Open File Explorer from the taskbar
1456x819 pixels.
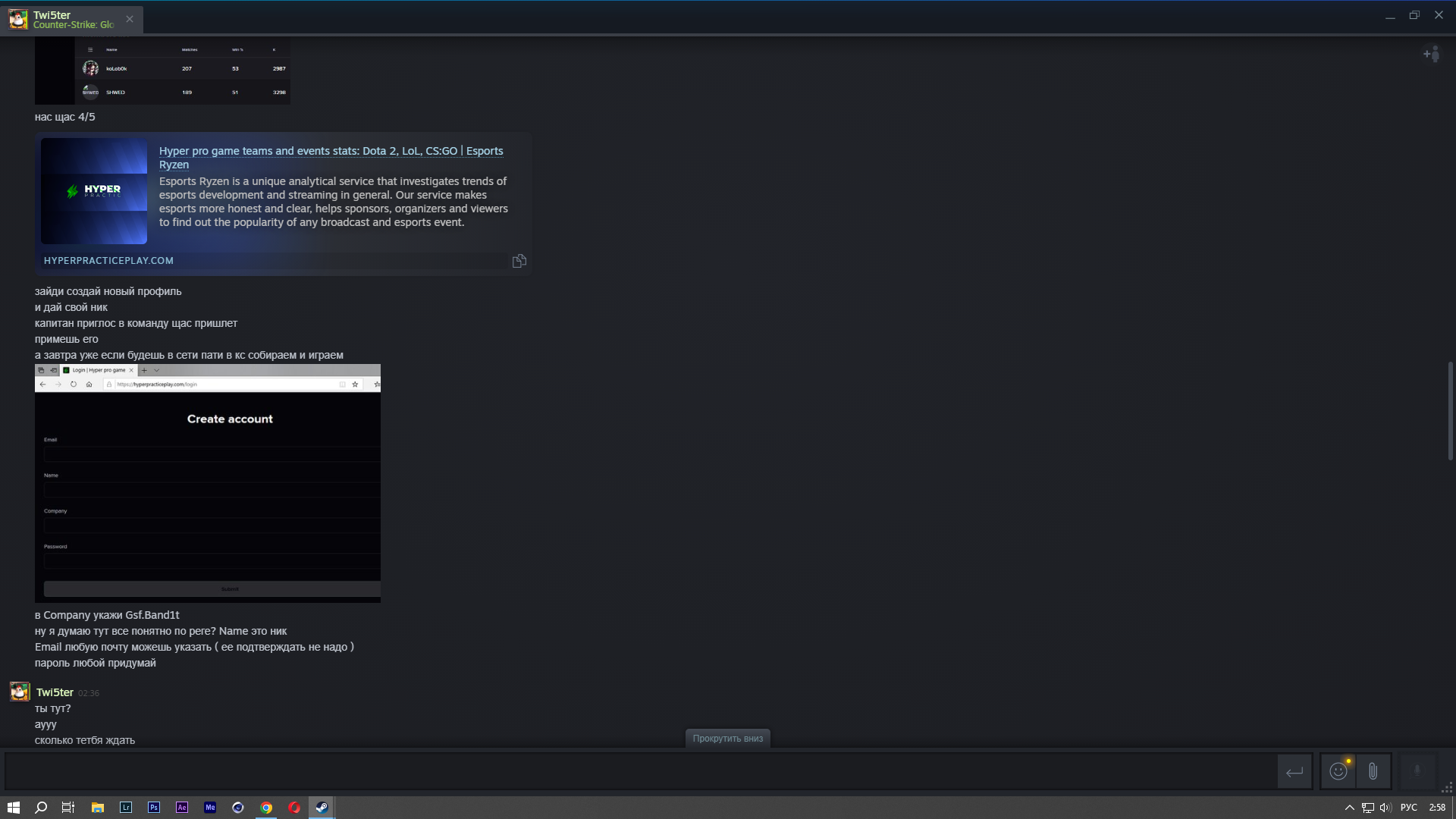(x=97, y=808)
